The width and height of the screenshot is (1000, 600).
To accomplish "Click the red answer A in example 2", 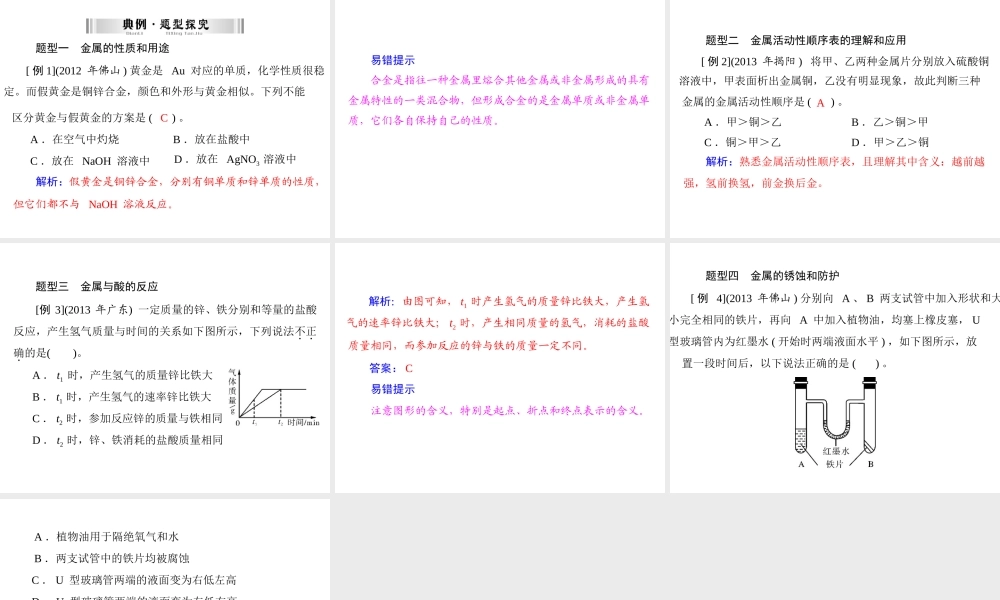I will (x=821, y=103).
